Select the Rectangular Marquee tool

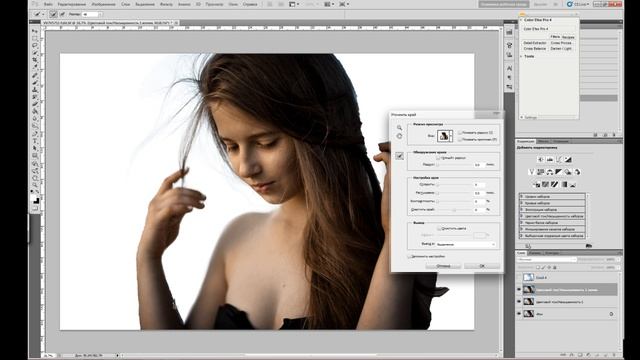pos(35,38)
